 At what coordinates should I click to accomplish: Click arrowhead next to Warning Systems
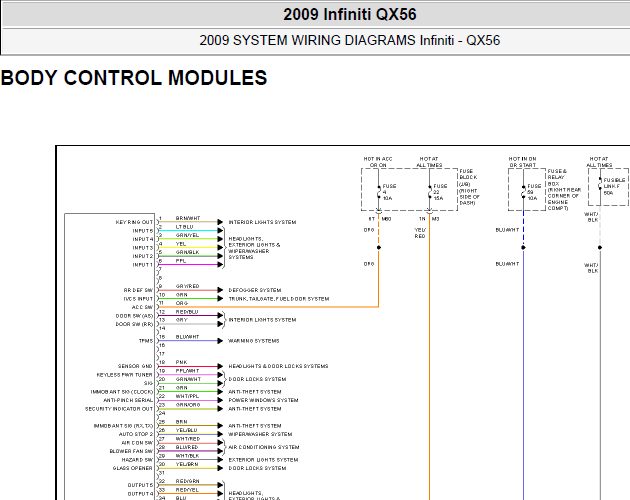[x=220, y=341]
